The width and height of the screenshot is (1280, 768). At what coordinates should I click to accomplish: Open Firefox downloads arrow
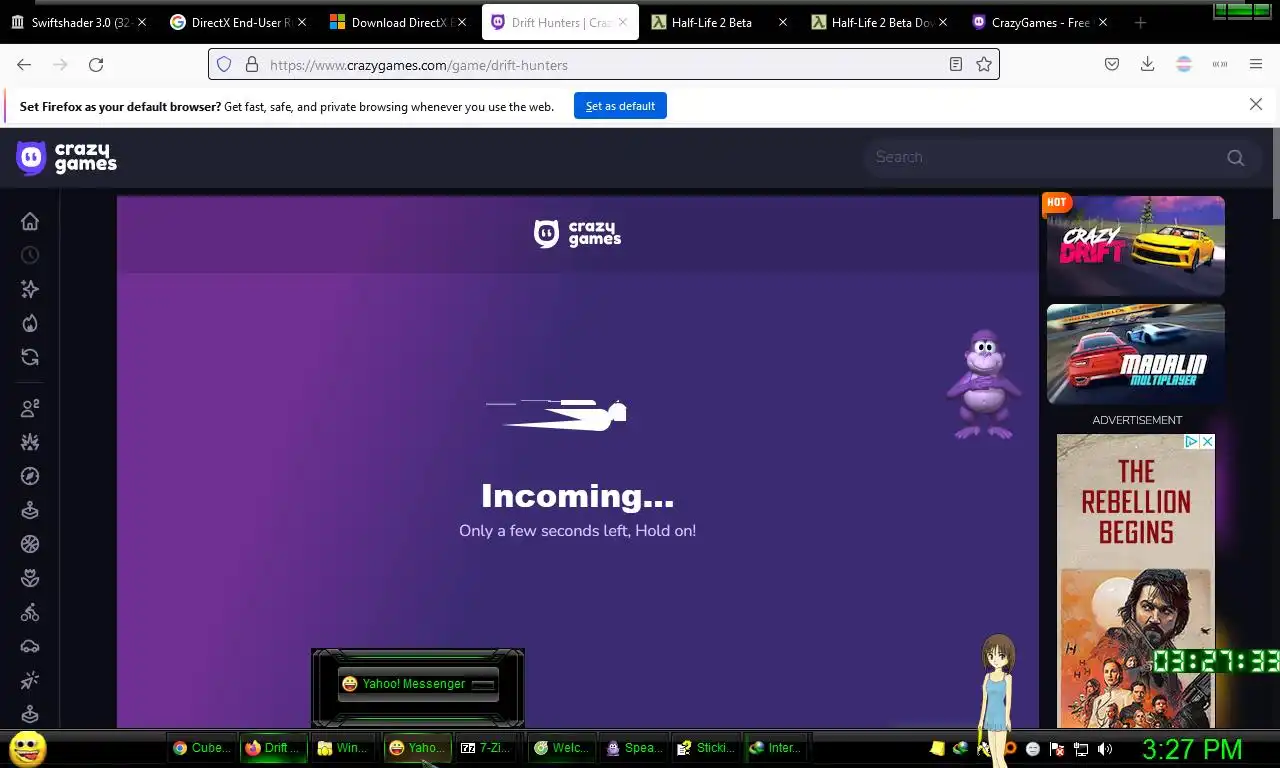point(1148,64)
